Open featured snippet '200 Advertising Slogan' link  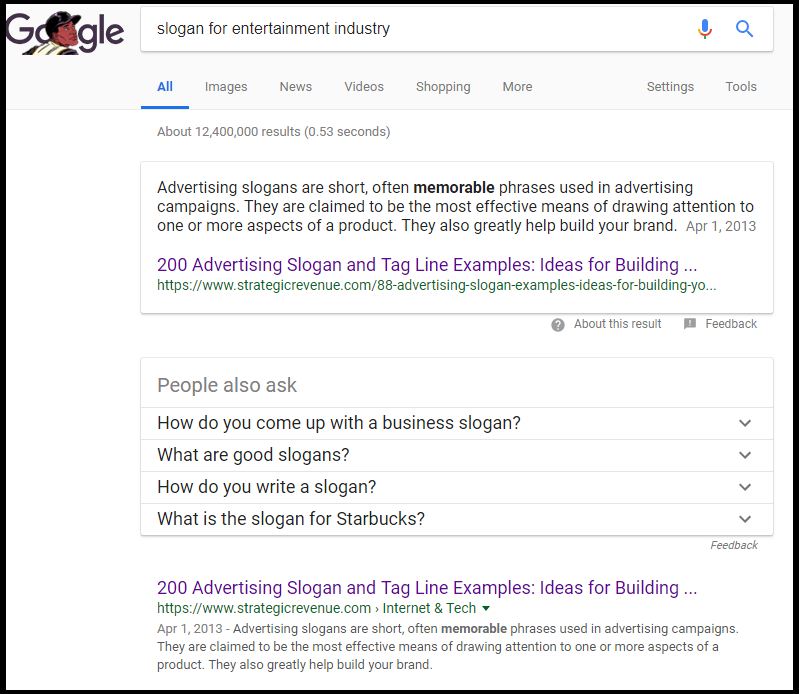(427, 265)
